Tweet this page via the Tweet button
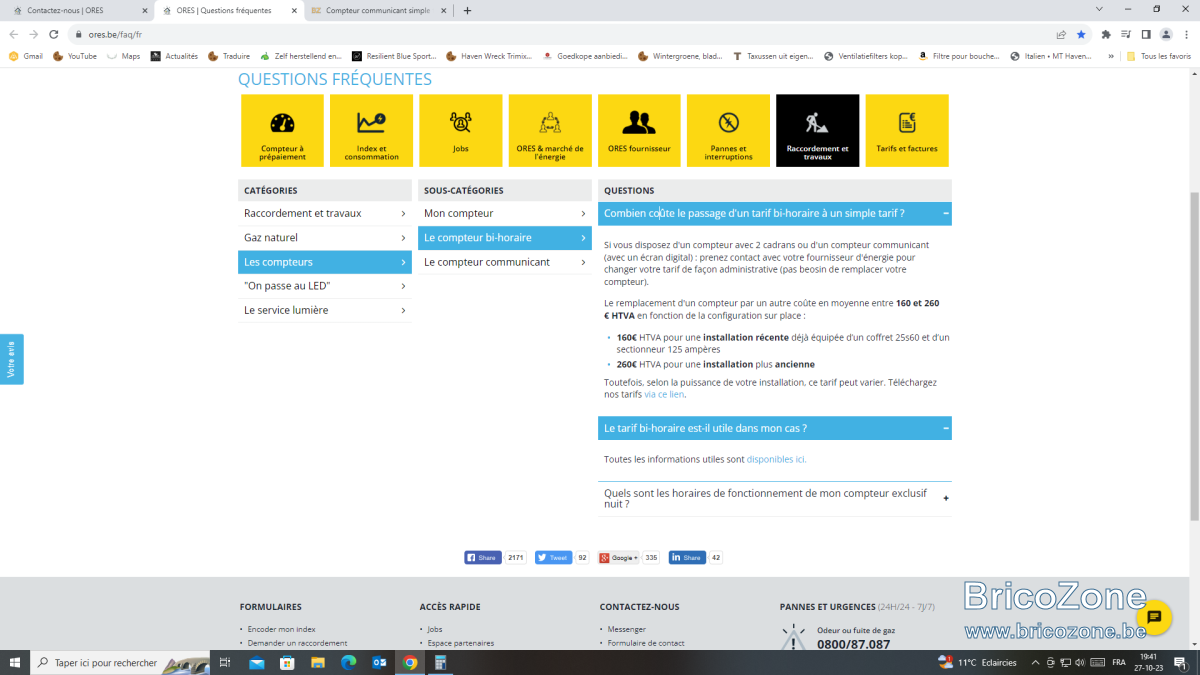 tap(554, 558)
